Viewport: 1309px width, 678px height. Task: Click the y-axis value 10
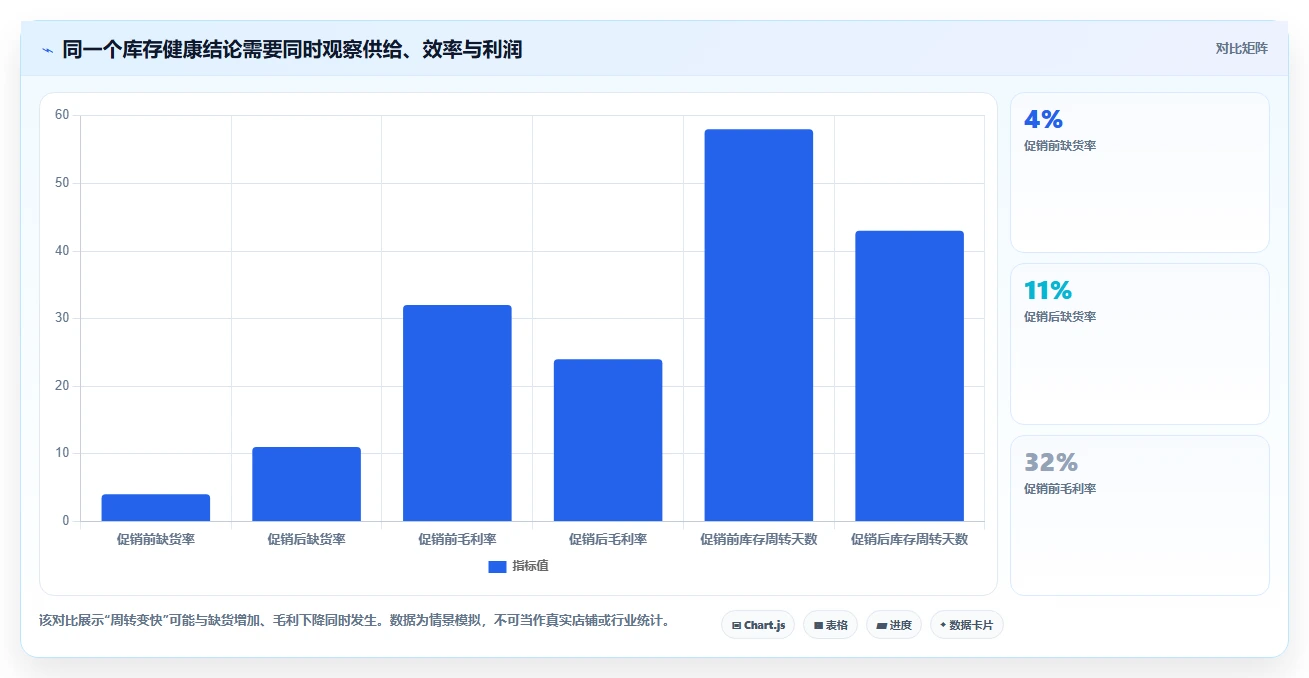[x=62, y=453]
